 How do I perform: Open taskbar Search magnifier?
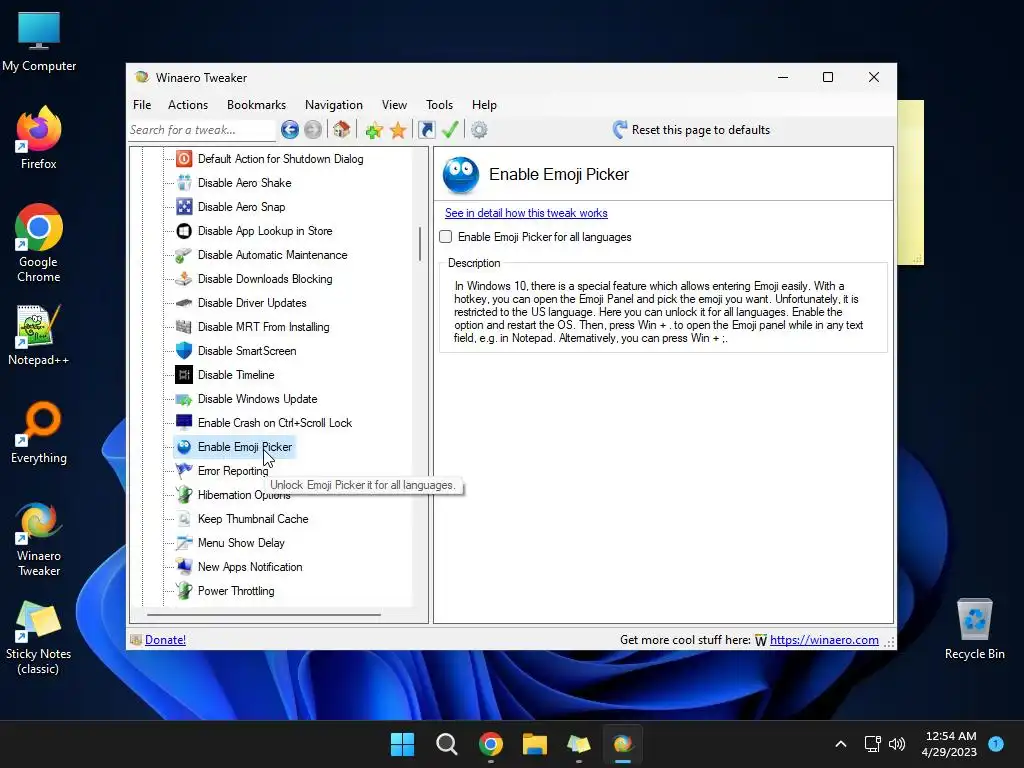(447, 744)
